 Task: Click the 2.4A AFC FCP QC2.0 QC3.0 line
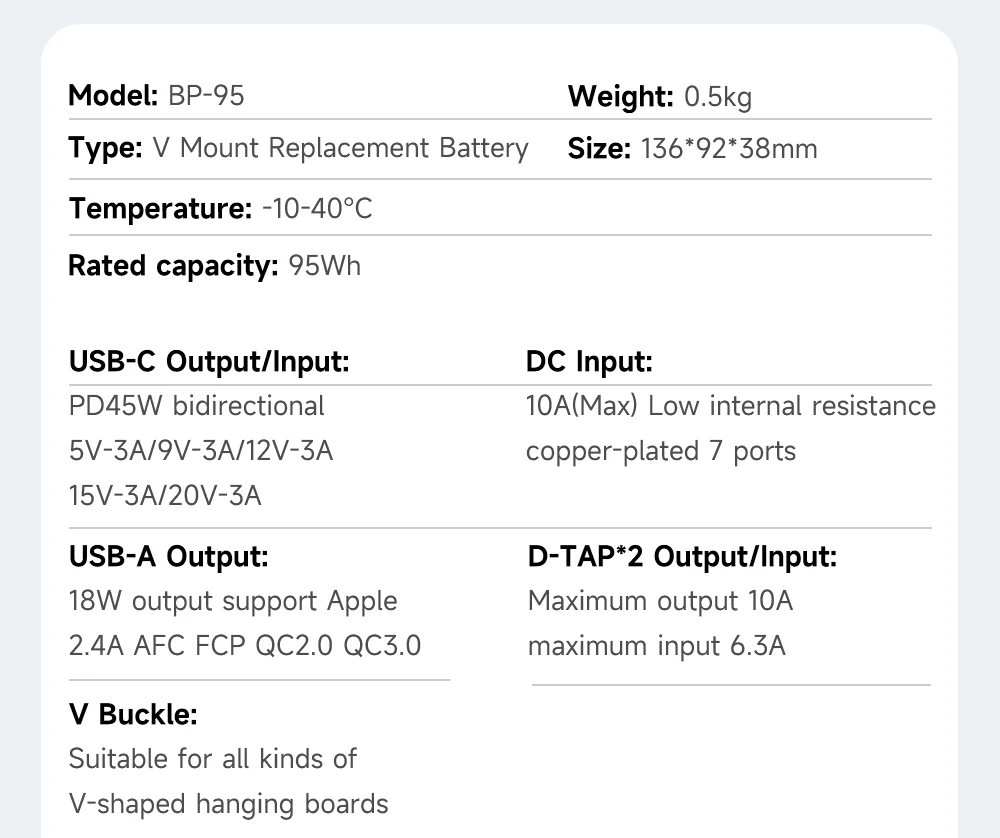point(244,646)
